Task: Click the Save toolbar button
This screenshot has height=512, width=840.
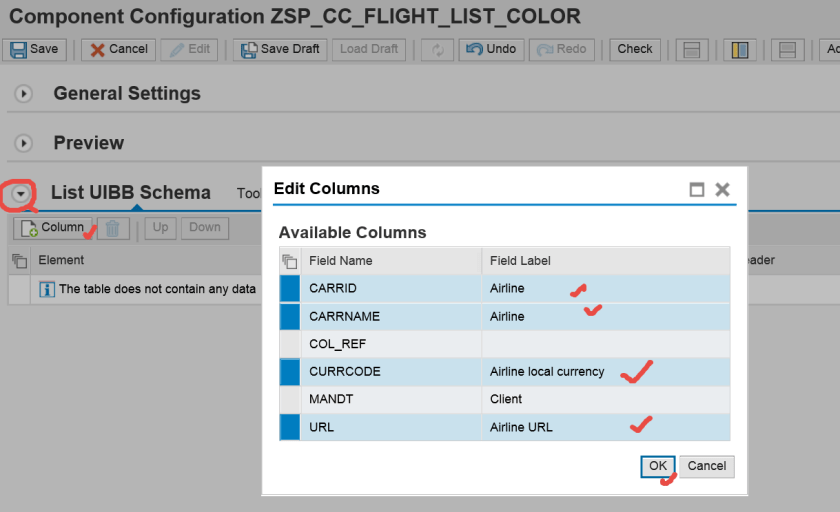Action: [34, 49]
